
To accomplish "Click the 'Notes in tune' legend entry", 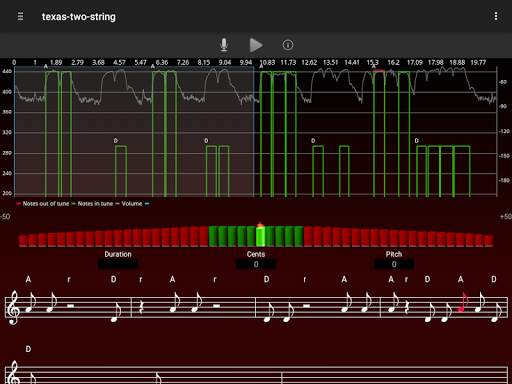I will tap(92, 204).
